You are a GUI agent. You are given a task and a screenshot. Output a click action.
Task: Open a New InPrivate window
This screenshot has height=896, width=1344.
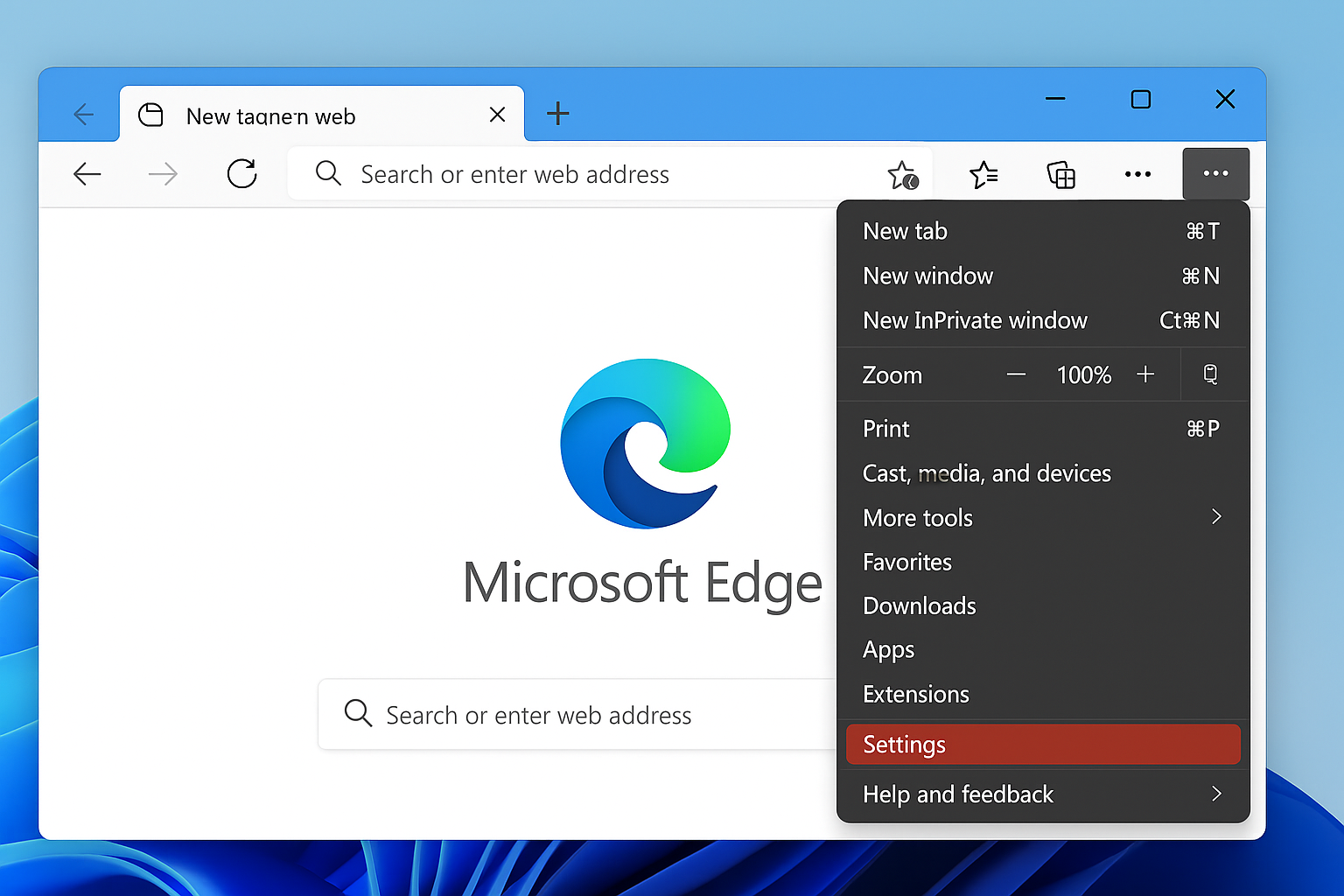975,320
